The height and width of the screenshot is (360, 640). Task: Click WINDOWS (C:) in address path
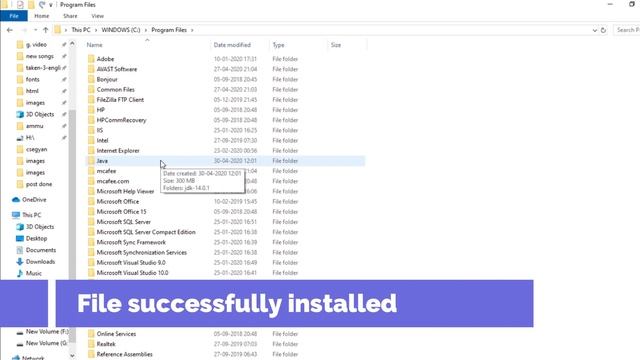coord(121,30)
